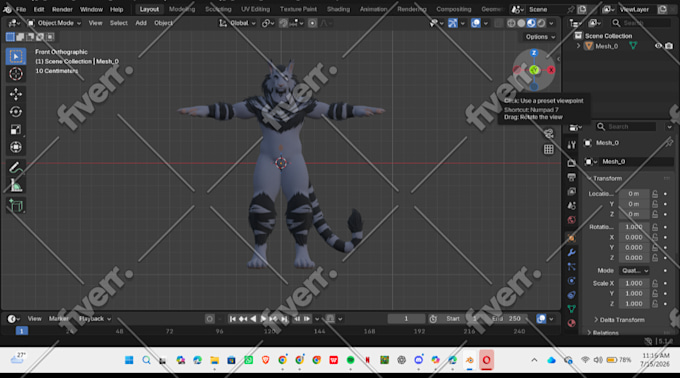This screenshot has height=378, width=680.
Task: Open the World properties tab
Action: tap(572, 220)
